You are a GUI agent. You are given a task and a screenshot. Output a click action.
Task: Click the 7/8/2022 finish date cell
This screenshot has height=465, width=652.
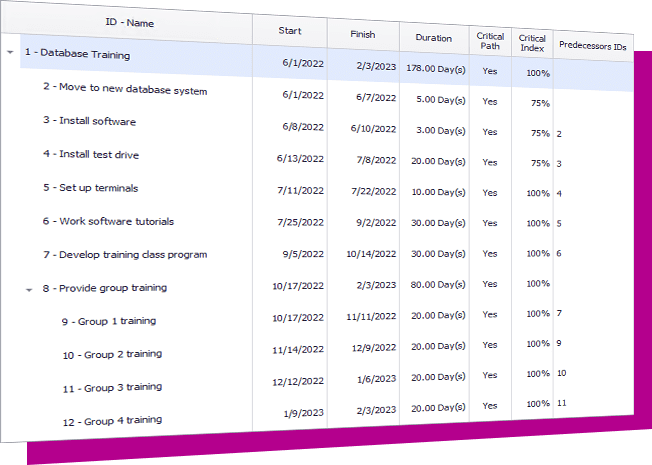[376, 160]
